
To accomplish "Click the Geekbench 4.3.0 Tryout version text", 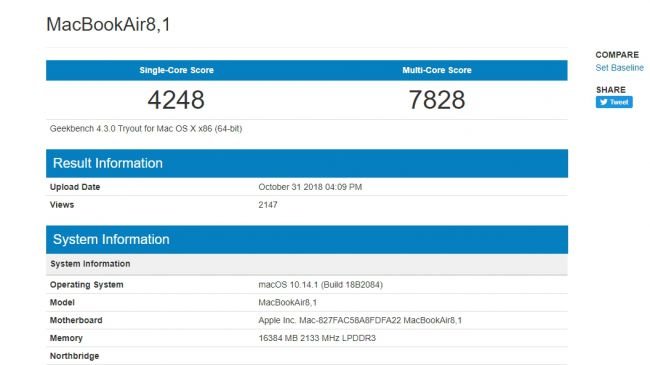I will [146, 129].
